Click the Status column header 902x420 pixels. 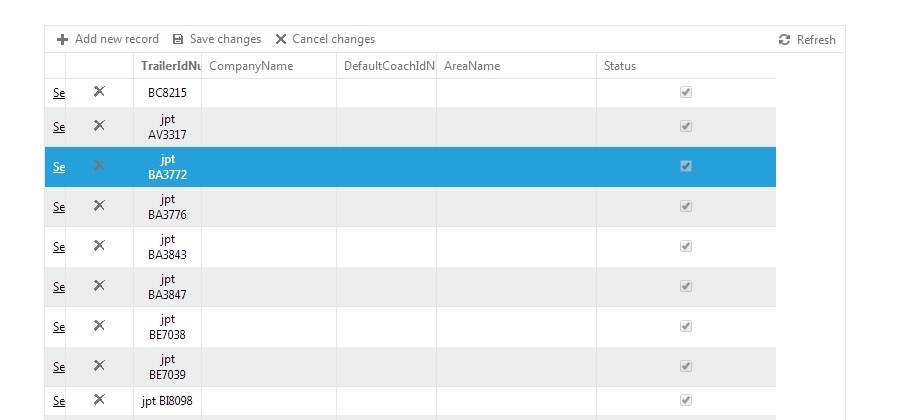(x=620, y=66)
